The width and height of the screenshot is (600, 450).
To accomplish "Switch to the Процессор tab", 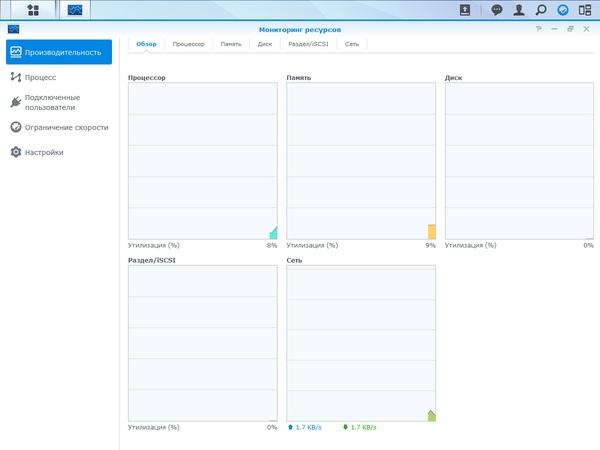I will (189, 44).
